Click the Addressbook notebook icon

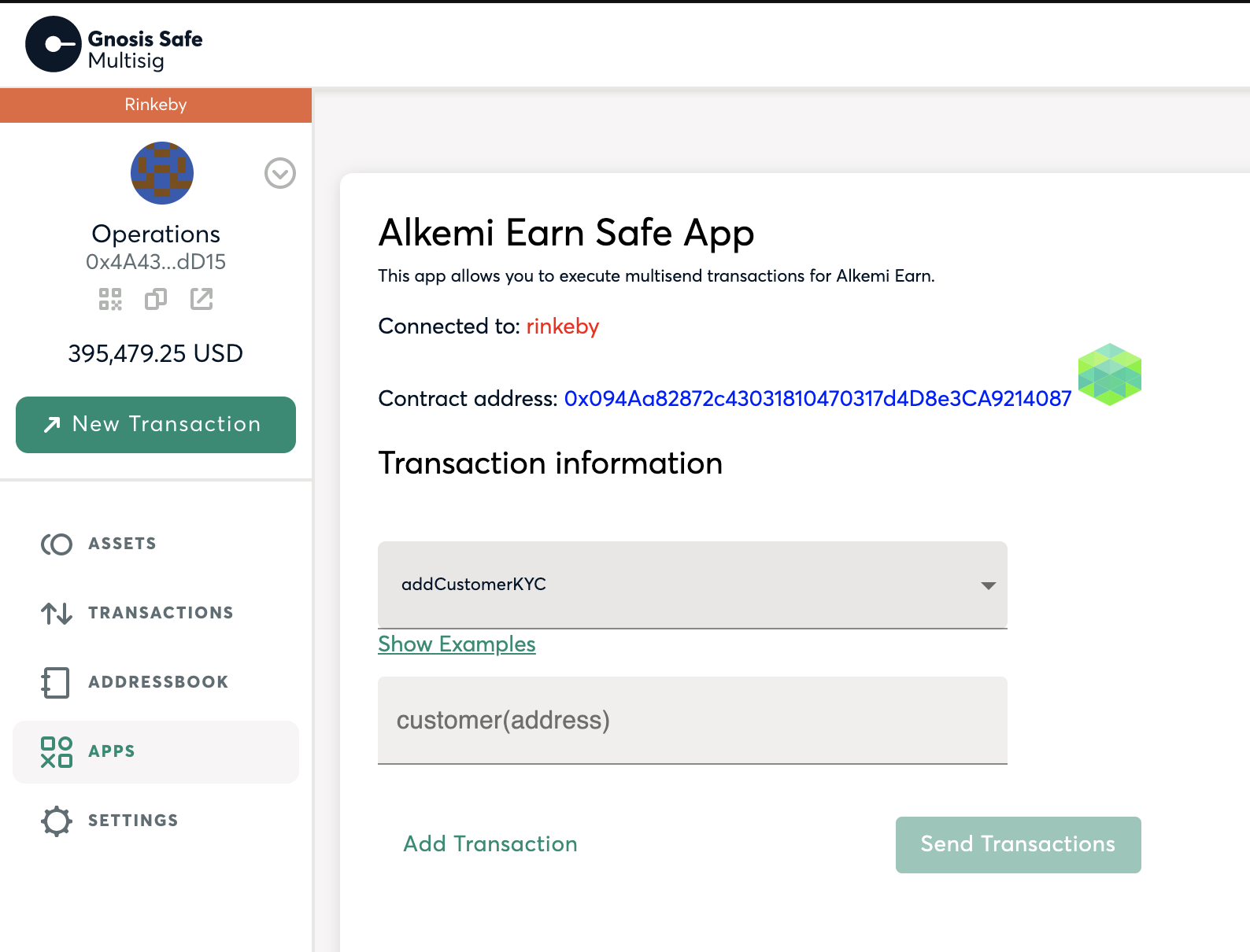pos(55,682)
